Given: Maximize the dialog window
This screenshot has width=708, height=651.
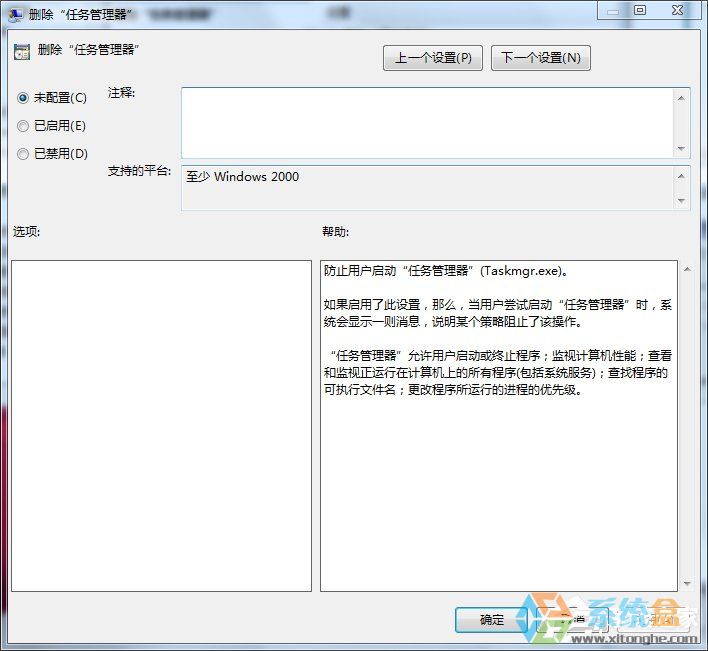Looking at the screenshot, I should point(639,10).
